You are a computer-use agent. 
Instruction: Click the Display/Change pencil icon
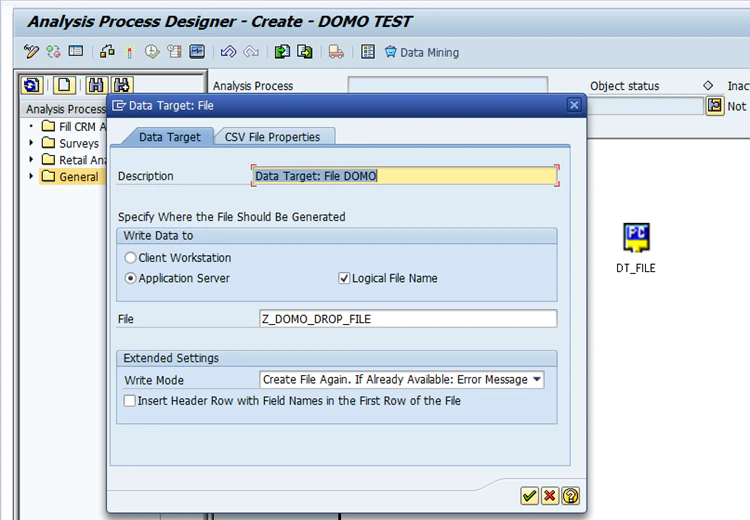31,52
